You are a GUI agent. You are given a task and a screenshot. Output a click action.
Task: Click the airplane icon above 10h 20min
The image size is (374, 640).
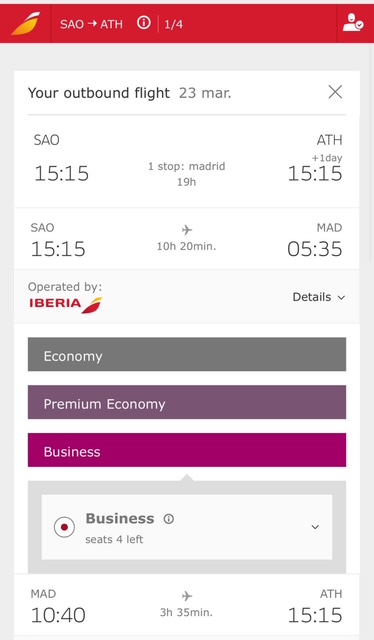[187, 230]
